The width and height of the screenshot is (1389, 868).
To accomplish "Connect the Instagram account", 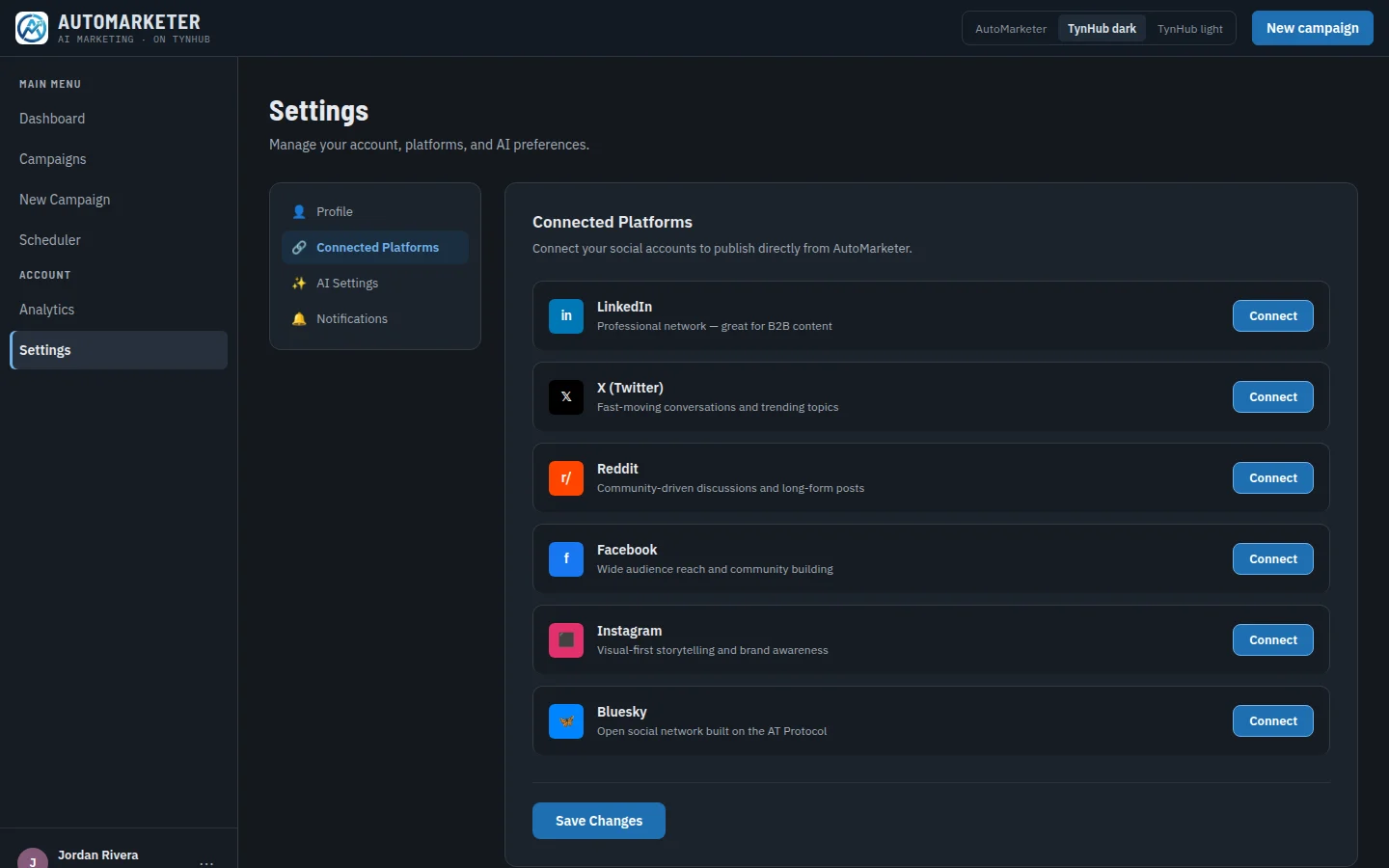I will [x=1273, y=640].
